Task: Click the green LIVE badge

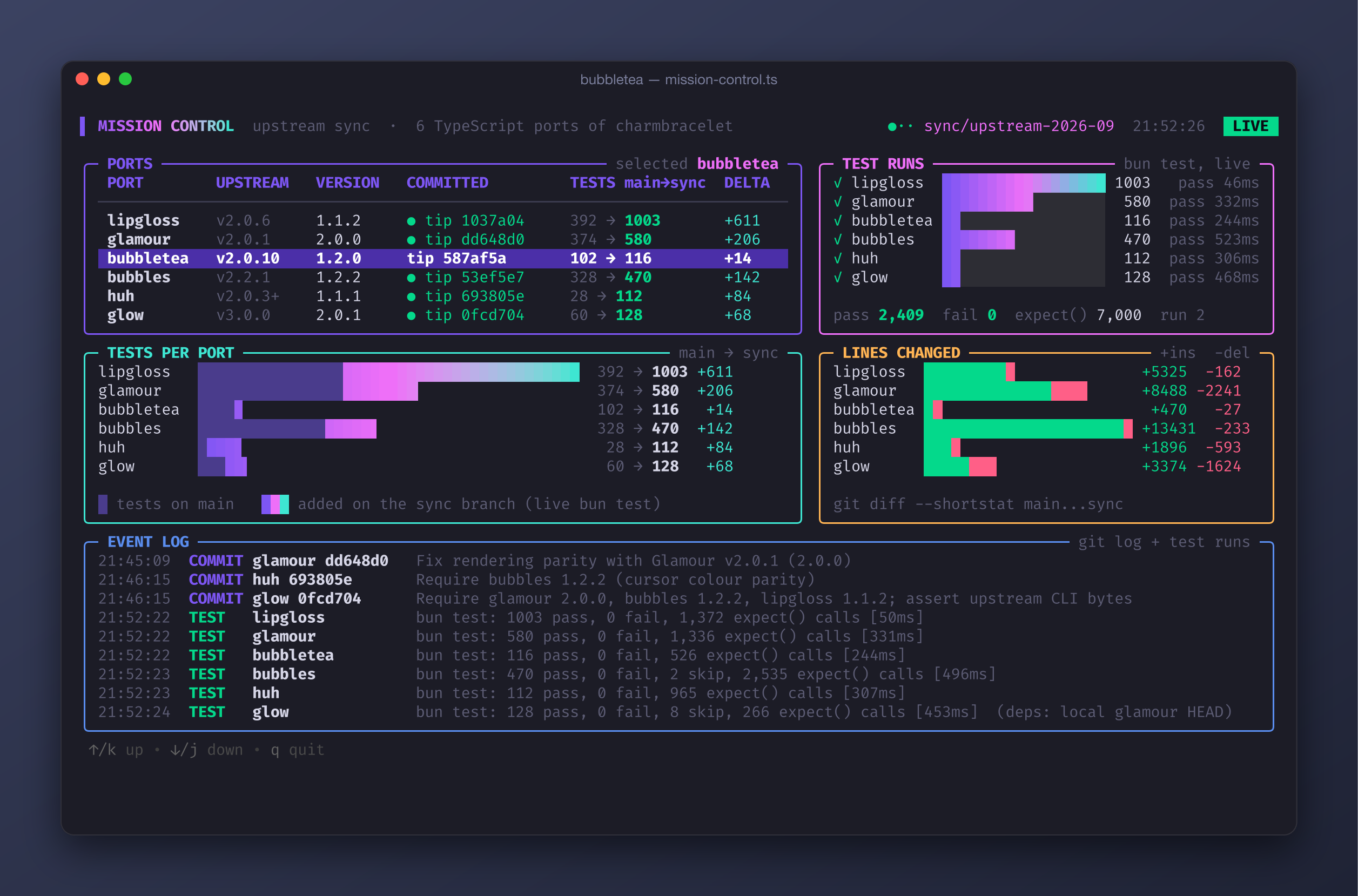Action: tap(1250, 126)
